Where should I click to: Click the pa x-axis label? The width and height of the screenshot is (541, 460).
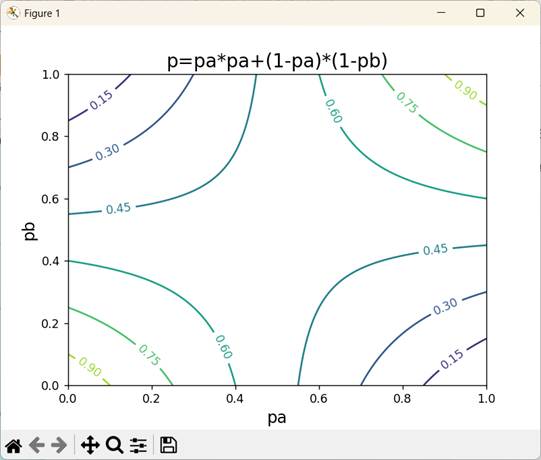[x=277, y=418]
